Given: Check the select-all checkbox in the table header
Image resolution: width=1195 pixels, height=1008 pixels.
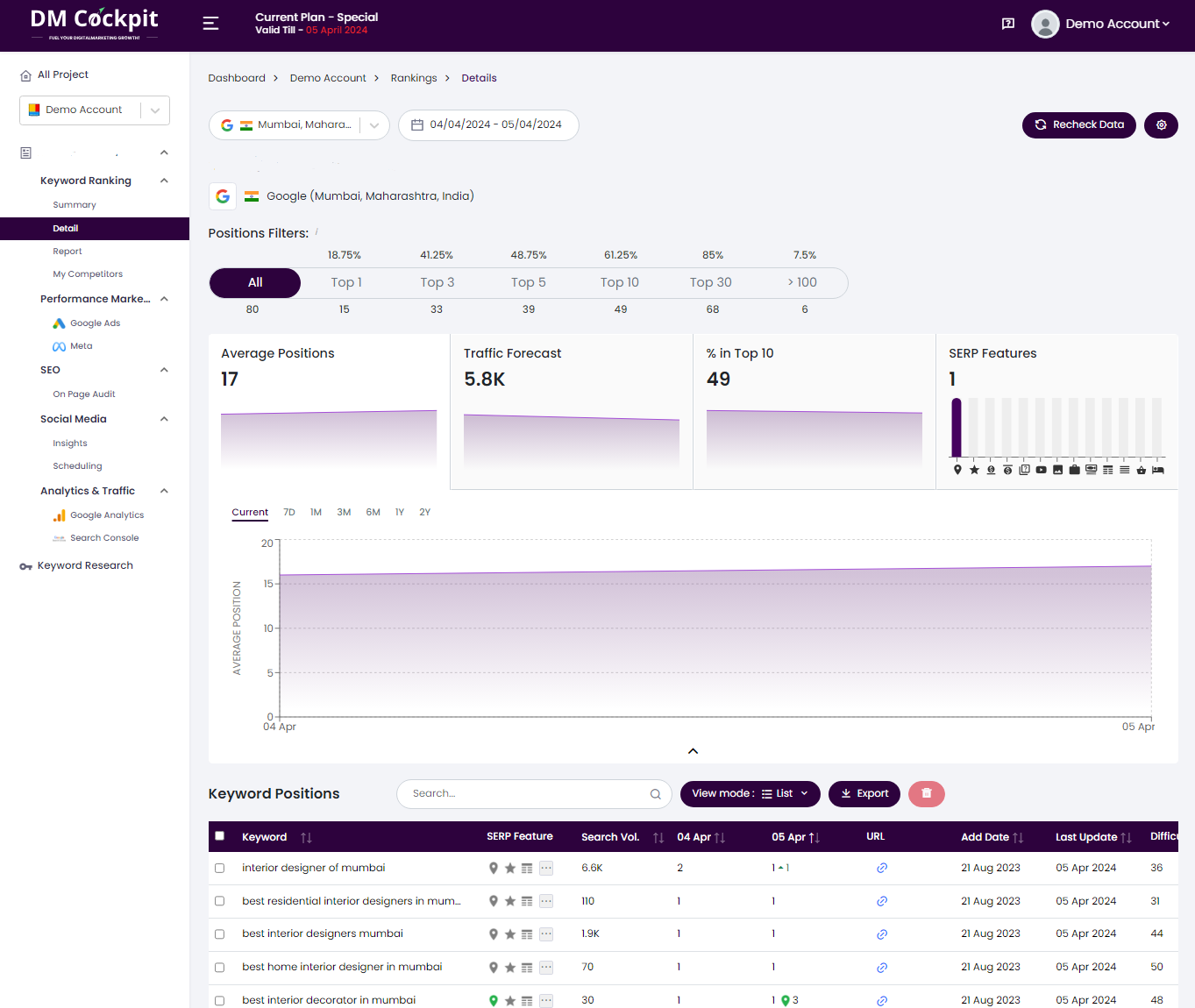Looking at the screenshot, I should tap(220, 836).
